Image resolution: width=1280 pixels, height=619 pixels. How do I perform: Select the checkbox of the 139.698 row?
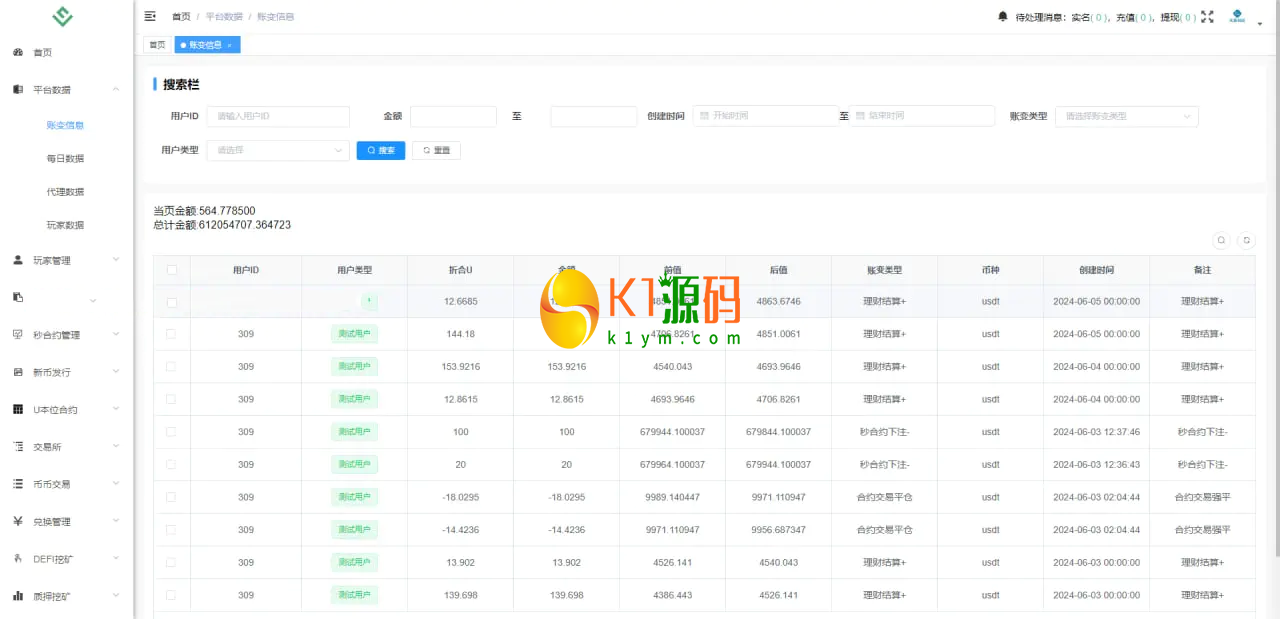pyautogui.click(x=172, y=595)
